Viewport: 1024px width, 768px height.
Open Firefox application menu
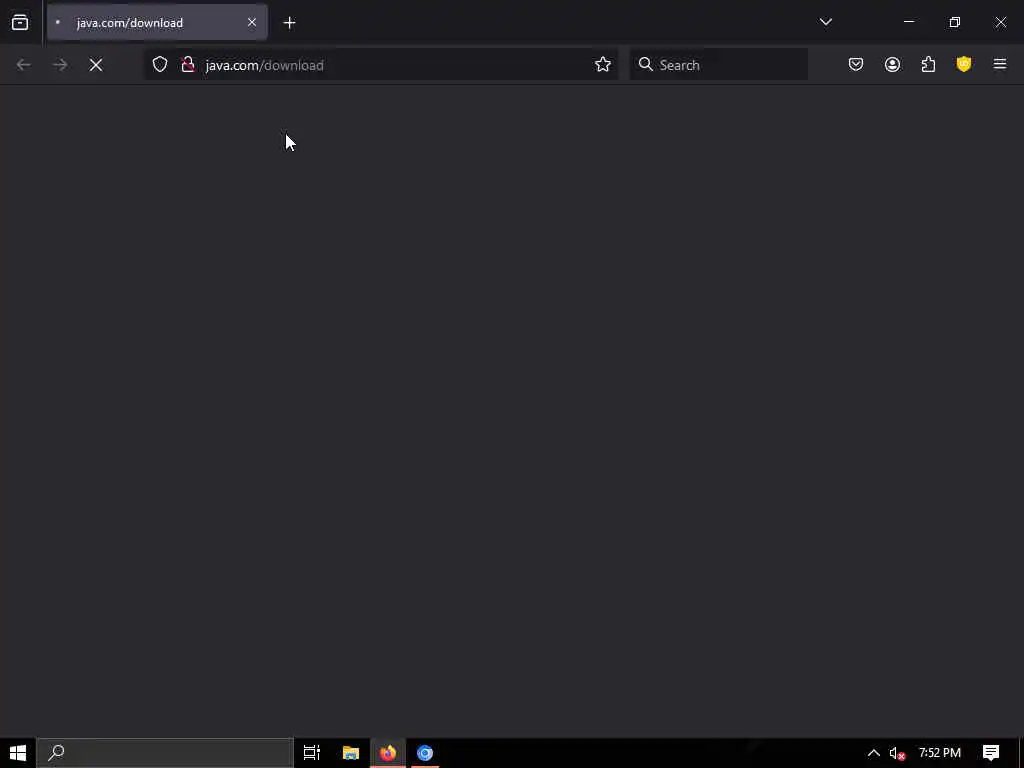click(1000, 64)
